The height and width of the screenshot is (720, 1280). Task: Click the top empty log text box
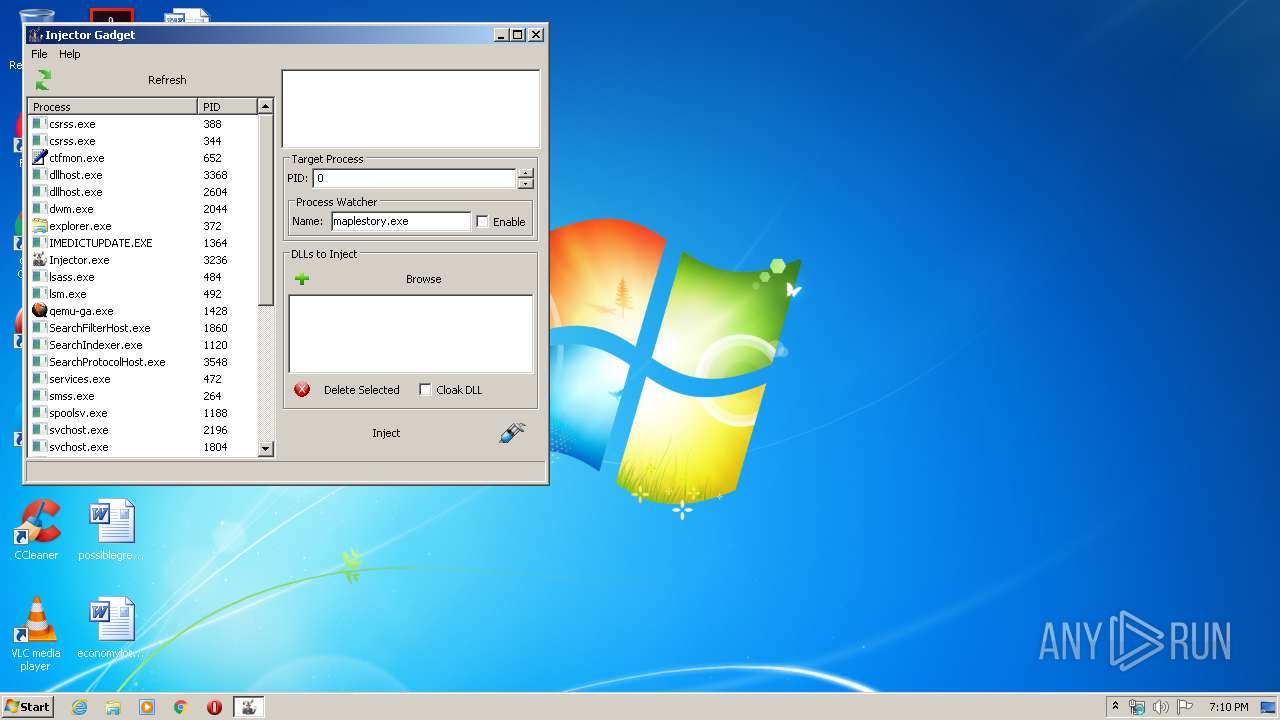point(411,109)
